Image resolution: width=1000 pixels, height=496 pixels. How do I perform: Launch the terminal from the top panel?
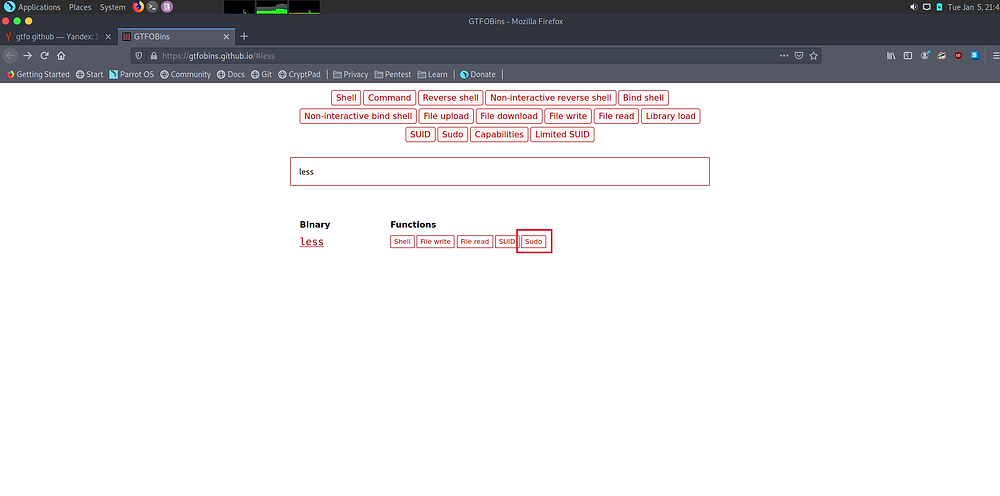point(152,7)
